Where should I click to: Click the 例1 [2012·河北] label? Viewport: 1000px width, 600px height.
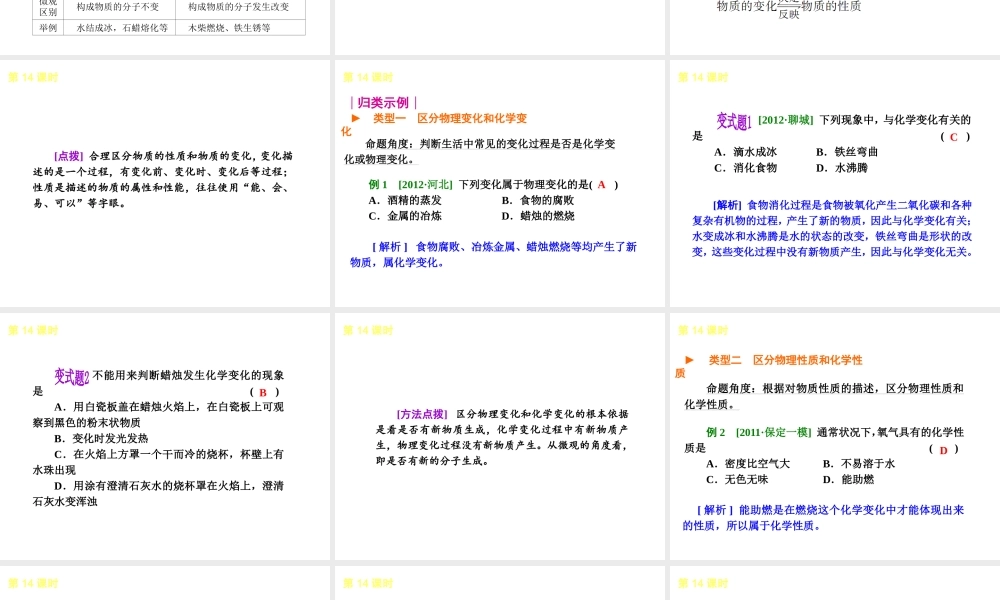pyautogui.click(x=410, y=184)
